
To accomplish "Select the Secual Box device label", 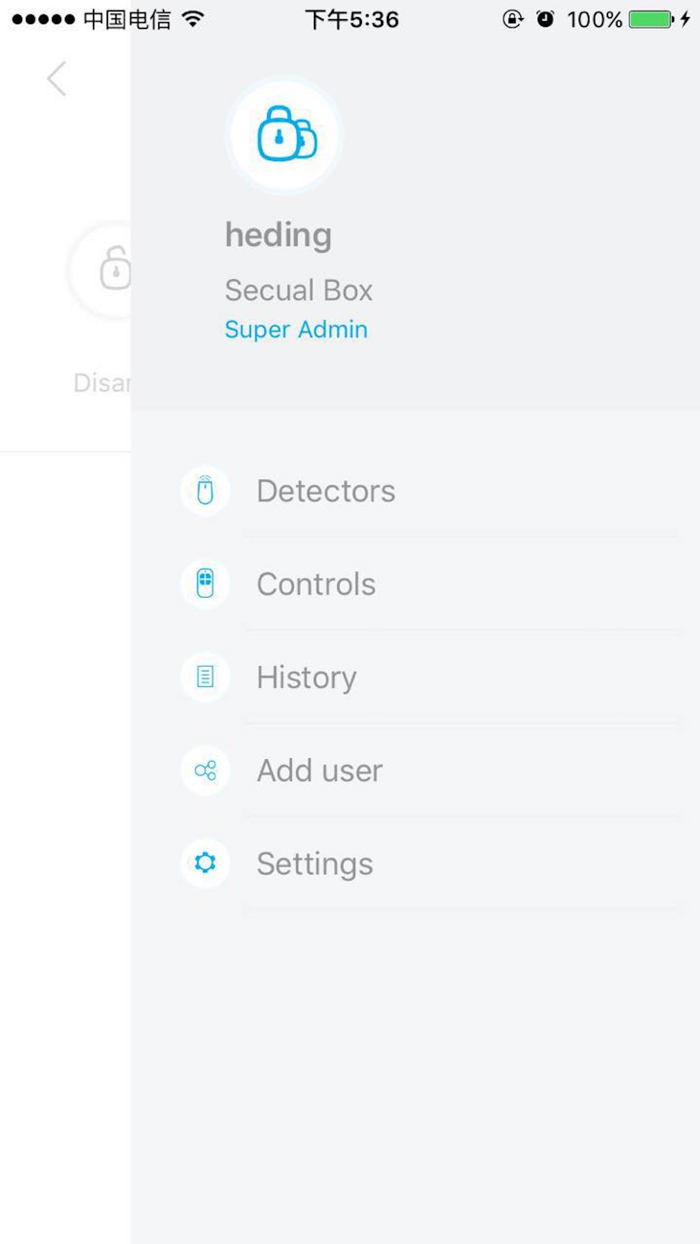I will click(x=298, y=290).
